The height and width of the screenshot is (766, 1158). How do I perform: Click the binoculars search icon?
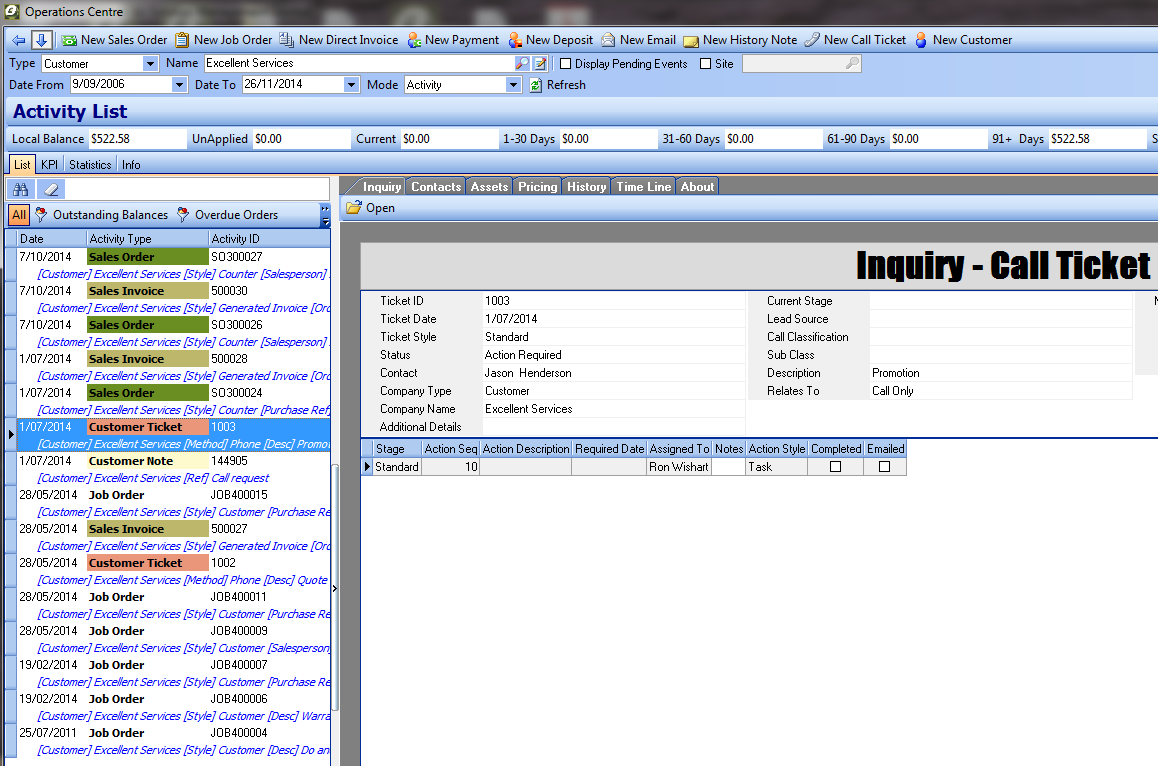pos(21,189)
